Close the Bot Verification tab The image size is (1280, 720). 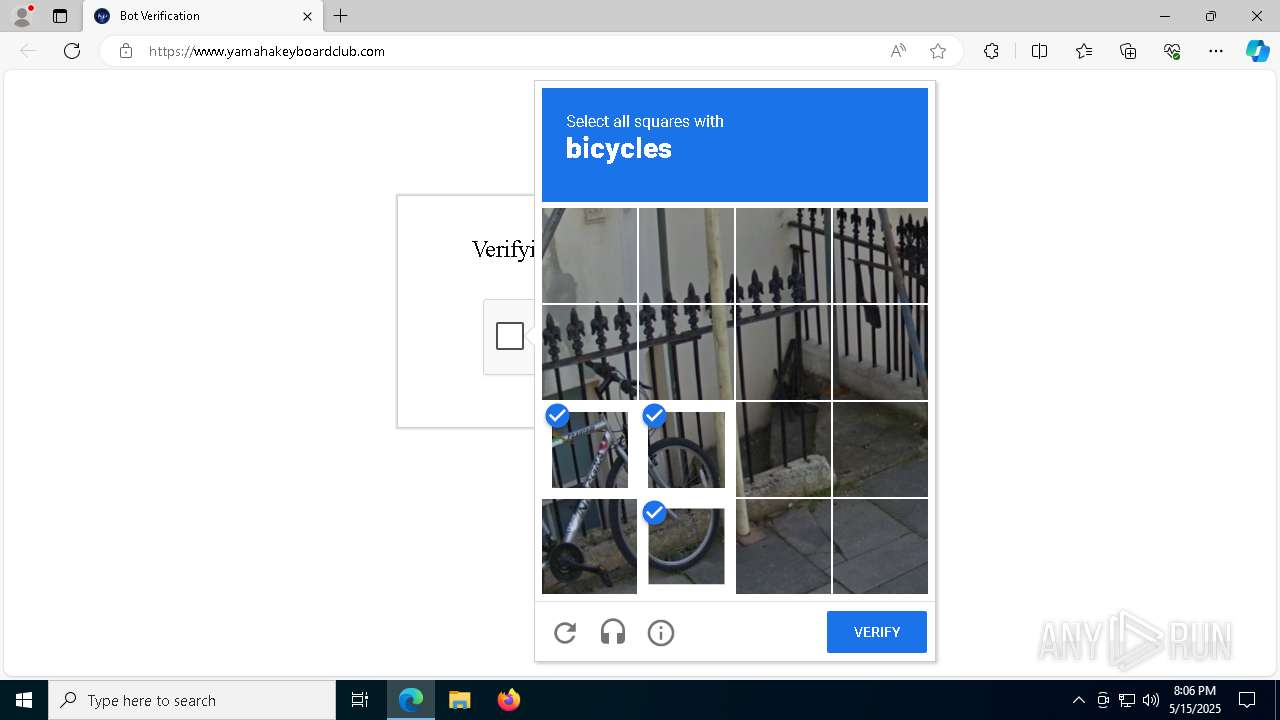coord(307,16)
